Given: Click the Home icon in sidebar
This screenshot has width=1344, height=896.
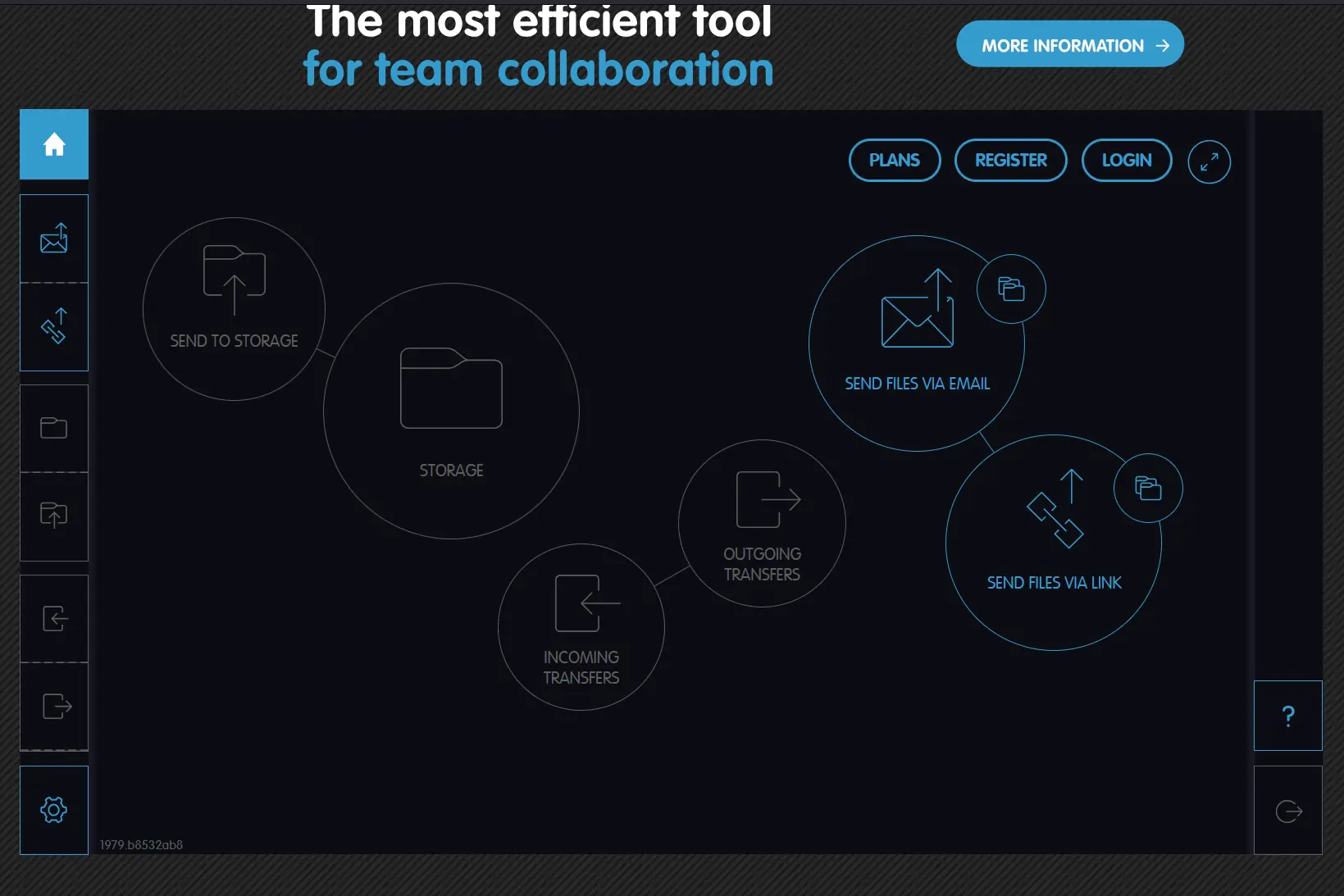Looking at the screenshot, I should coord(54,144).
